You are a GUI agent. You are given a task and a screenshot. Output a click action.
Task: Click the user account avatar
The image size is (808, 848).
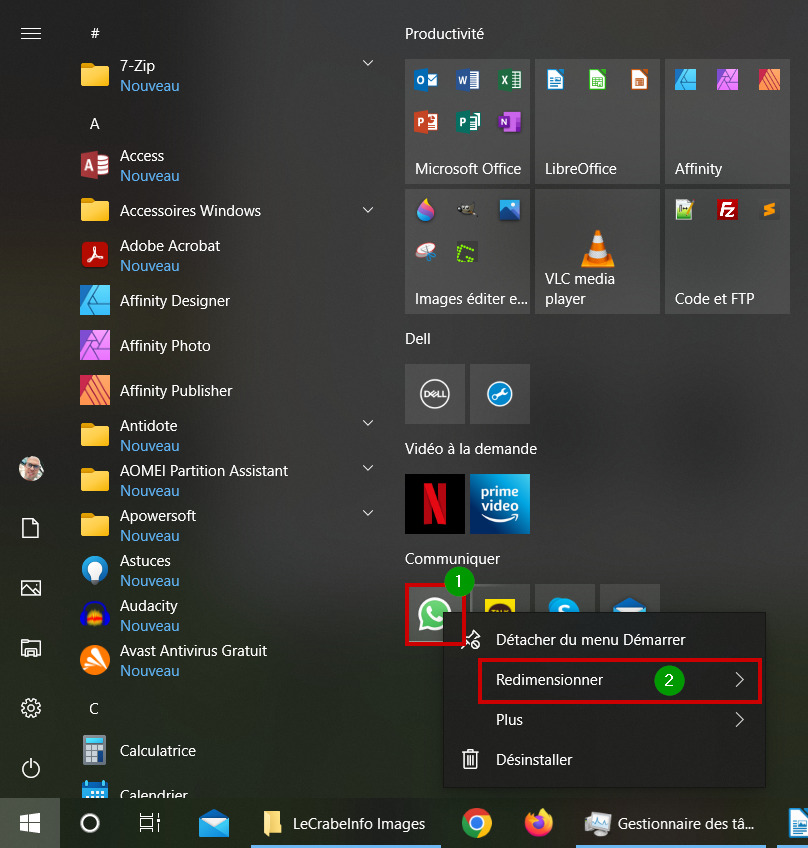pyautogui.click(x=31, y=468)
